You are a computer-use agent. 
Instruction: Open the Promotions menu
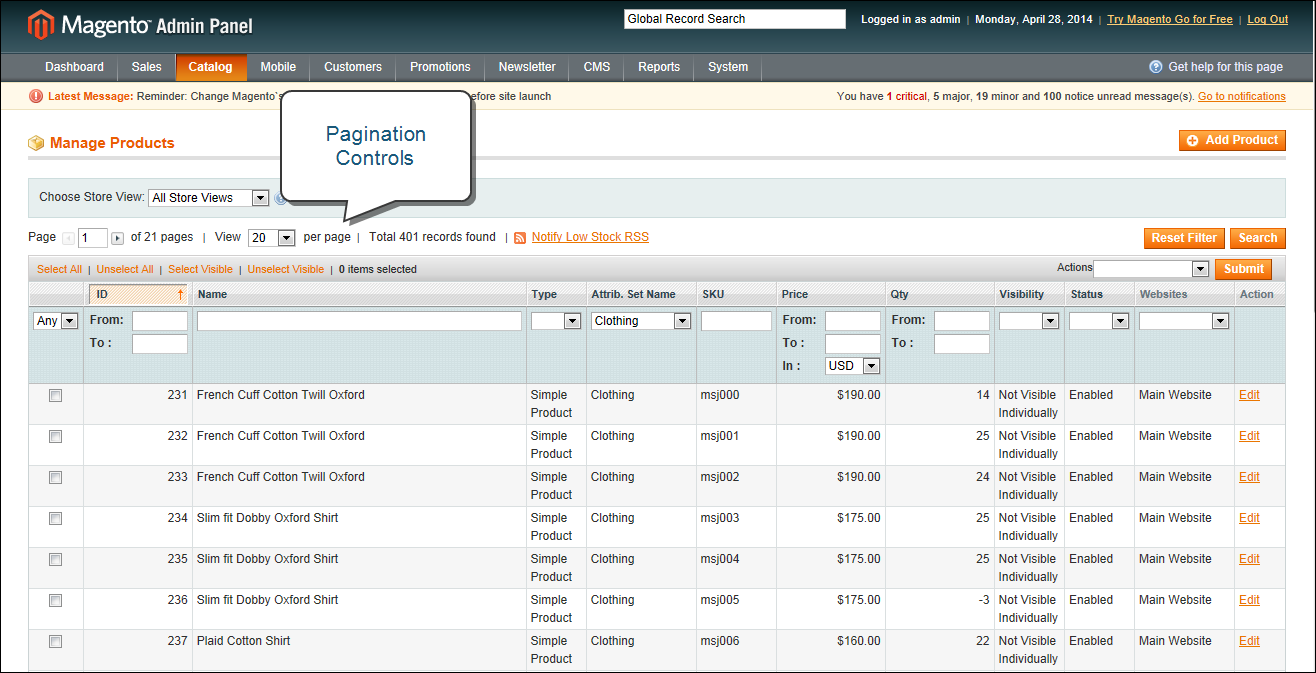pos(440,67)
